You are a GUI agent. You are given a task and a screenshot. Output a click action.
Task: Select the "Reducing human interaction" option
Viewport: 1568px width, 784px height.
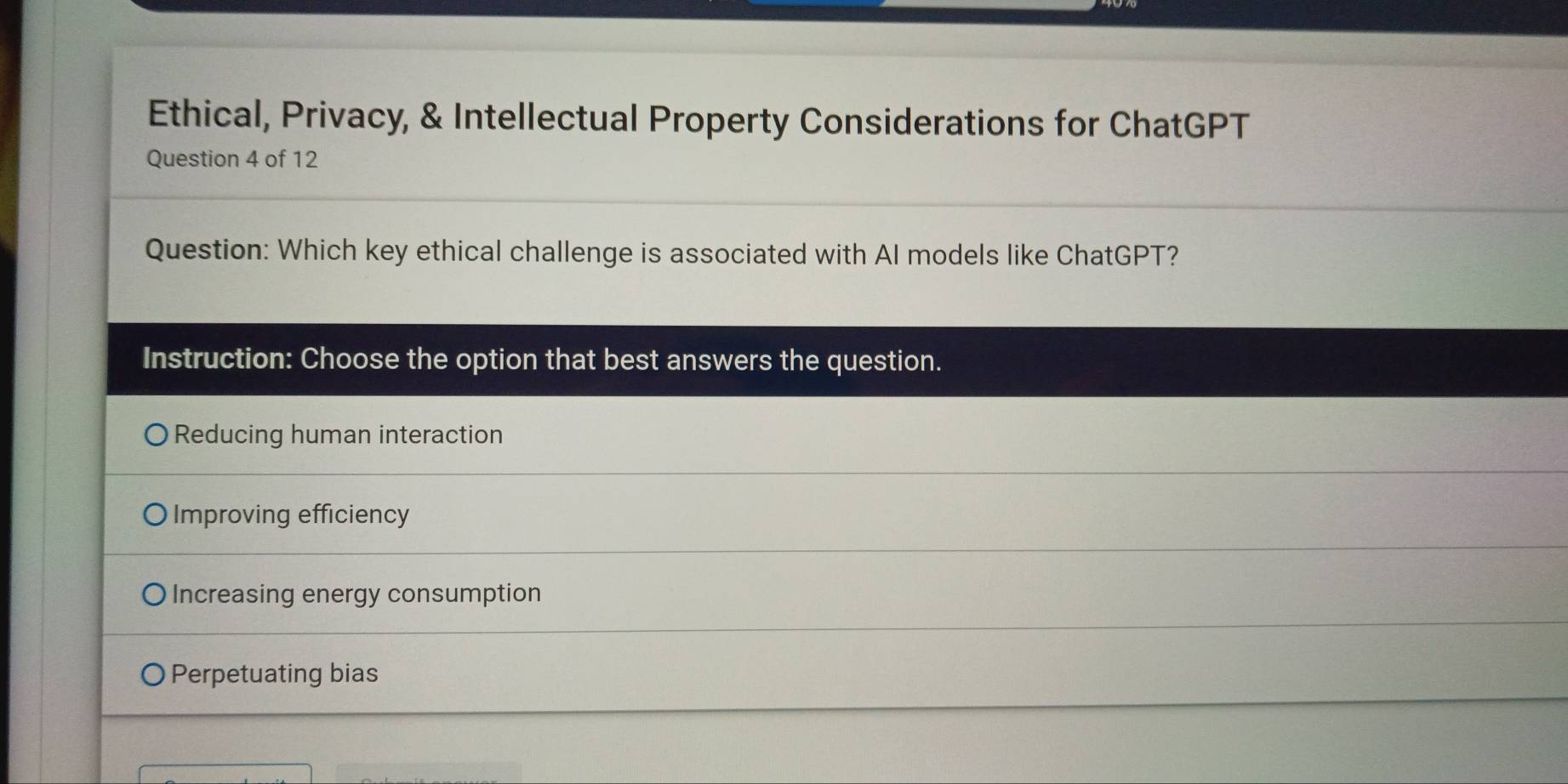point(336,435)
